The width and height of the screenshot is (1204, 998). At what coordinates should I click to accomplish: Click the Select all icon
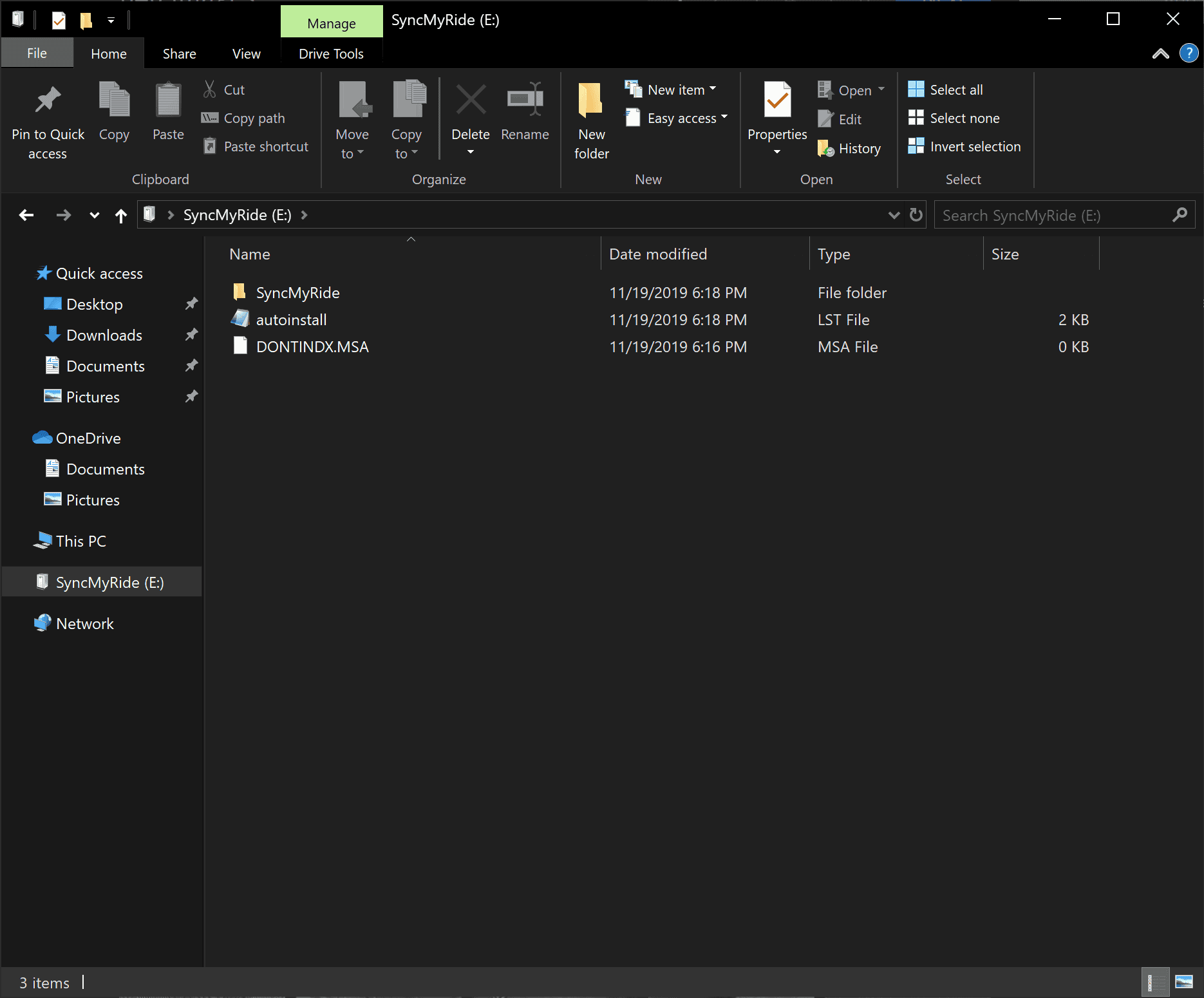click(916, 89)
